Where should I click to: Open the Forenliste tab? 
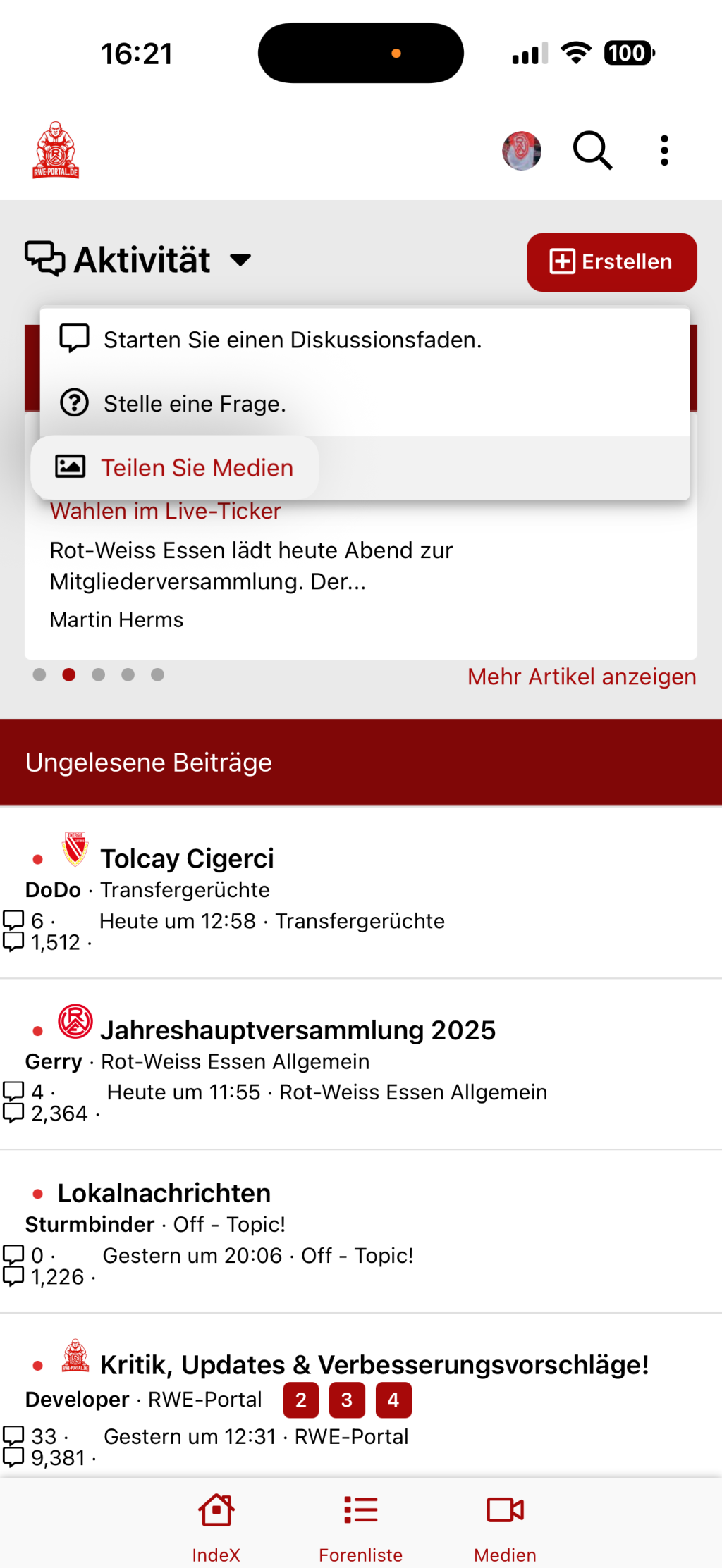(x=360, y=1525)
